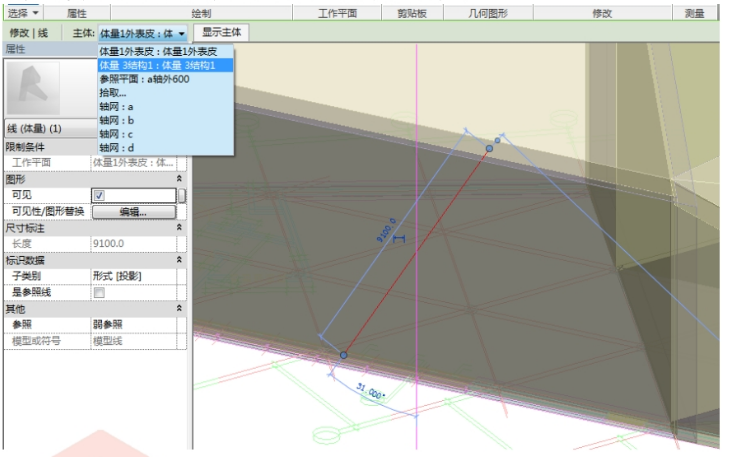Viewport: 730px width, 457px height.
Task: Open the 选择 panel dropdown
Action: pos(23,13)
